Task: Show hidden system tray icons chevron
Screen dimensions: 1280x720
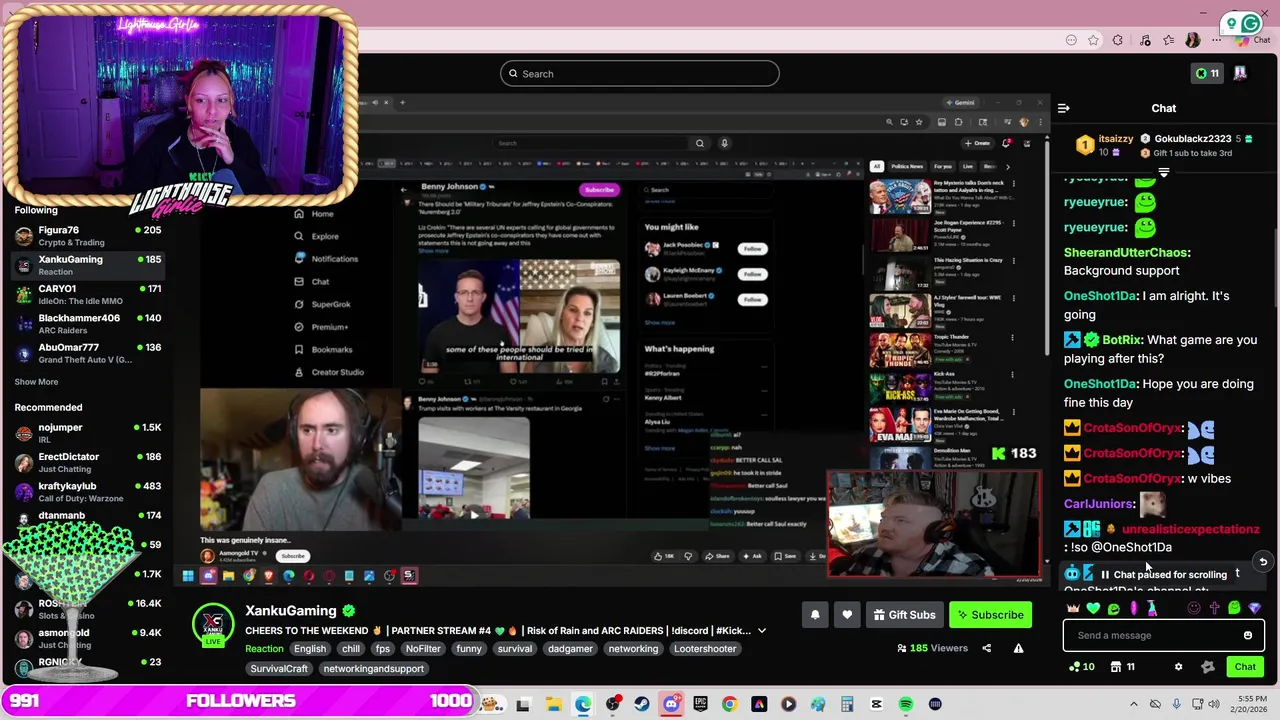Action: 1135,704
